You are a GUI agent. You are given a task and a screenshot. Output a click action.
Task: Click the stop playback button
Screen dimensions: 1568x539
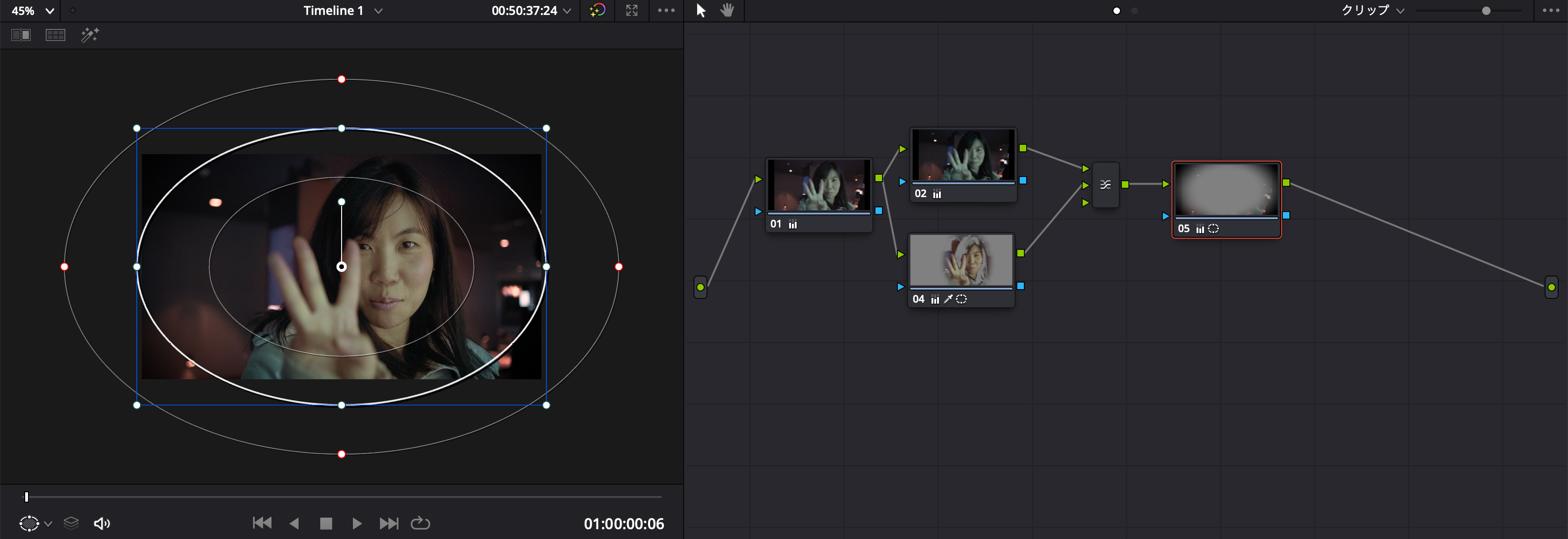point(326,523)
